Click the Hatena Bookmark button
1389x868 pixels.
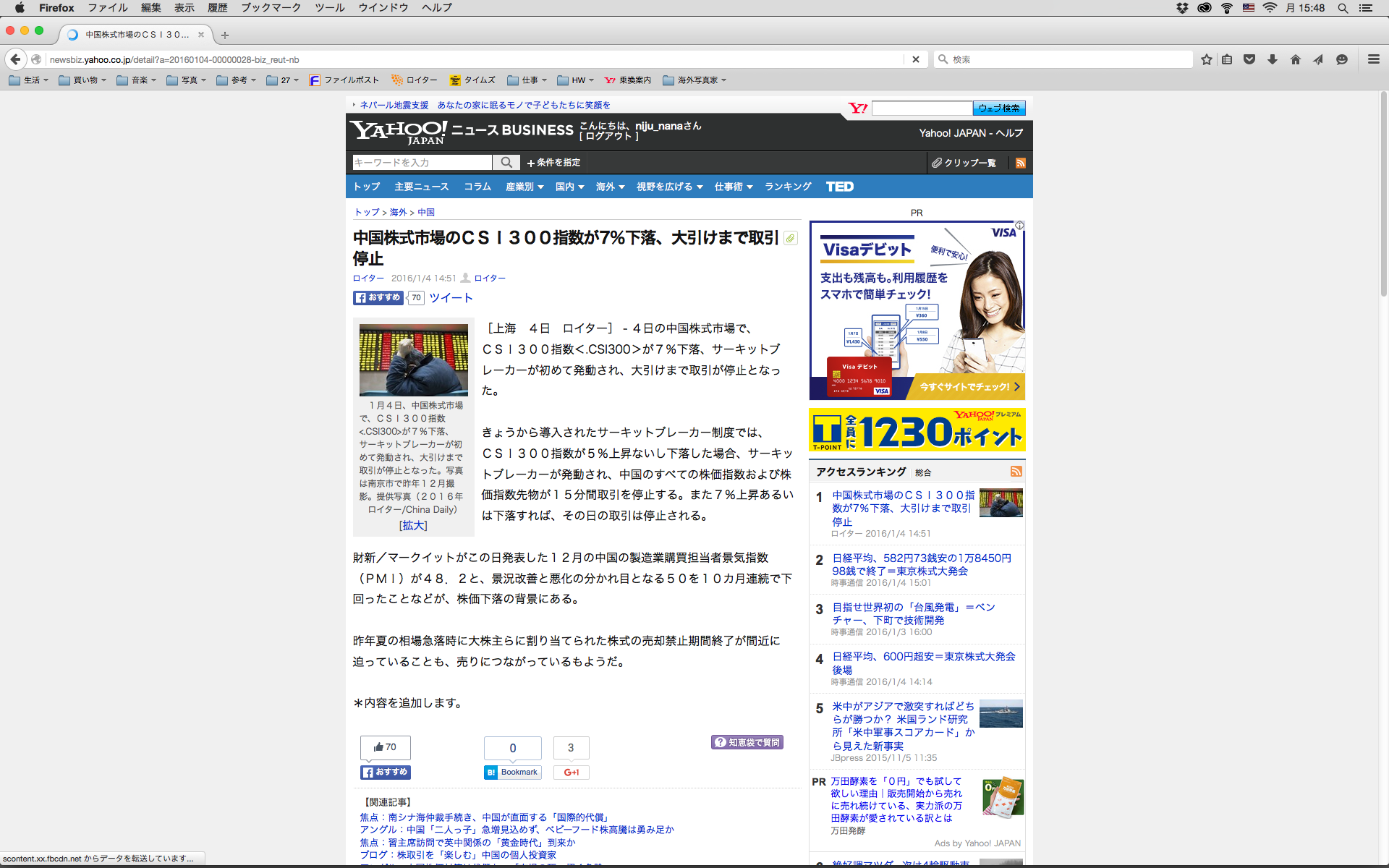(x=512, y=773)
